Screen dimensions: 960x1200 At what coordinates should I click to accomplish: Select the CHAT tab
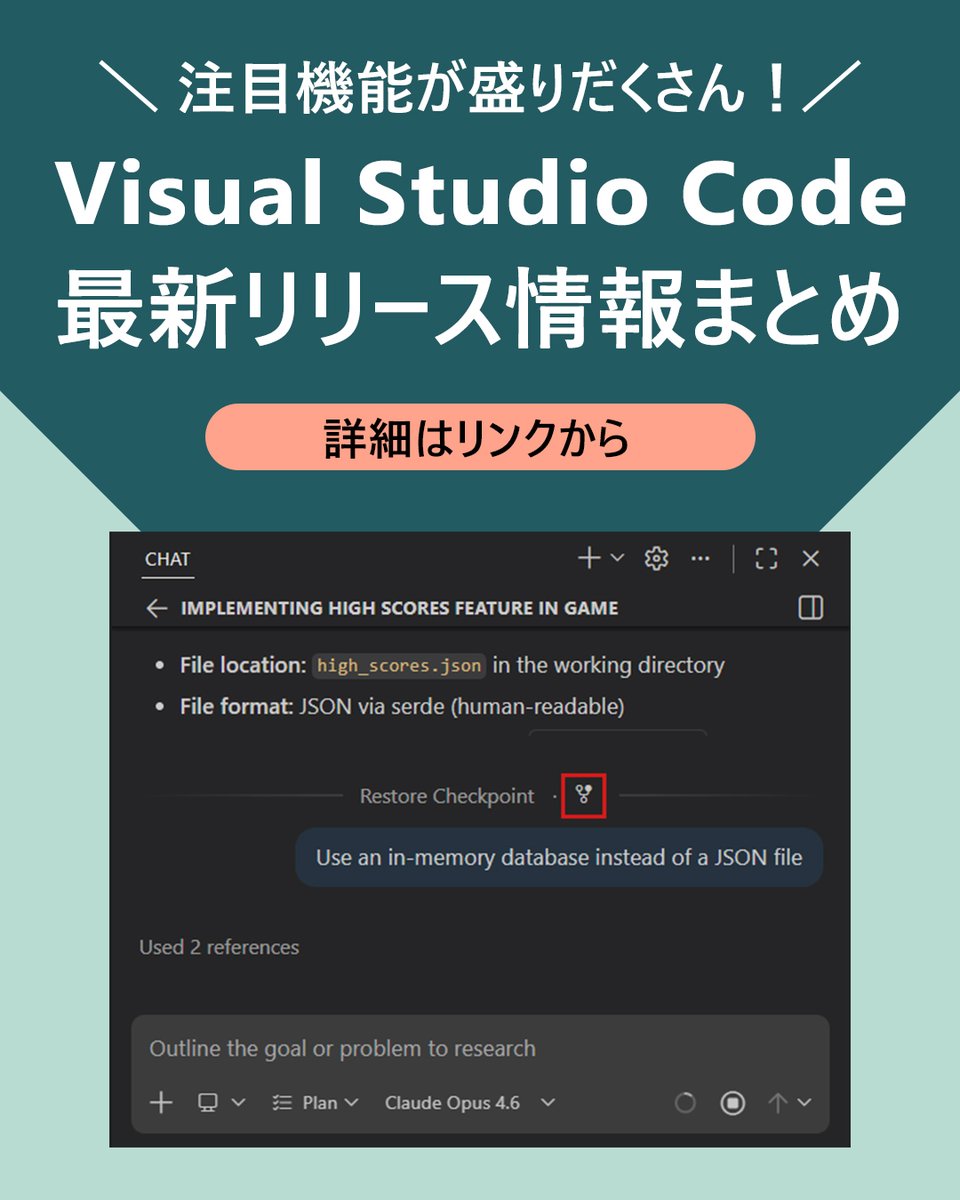click(167, 560)
